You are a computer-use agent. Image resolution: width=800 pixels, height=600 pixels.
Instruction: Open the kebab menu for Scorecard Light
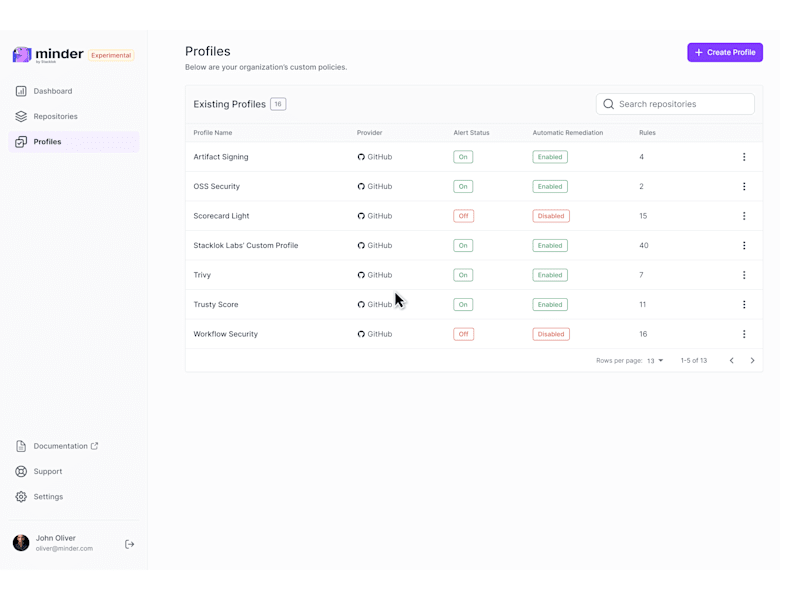pos(744,216)
